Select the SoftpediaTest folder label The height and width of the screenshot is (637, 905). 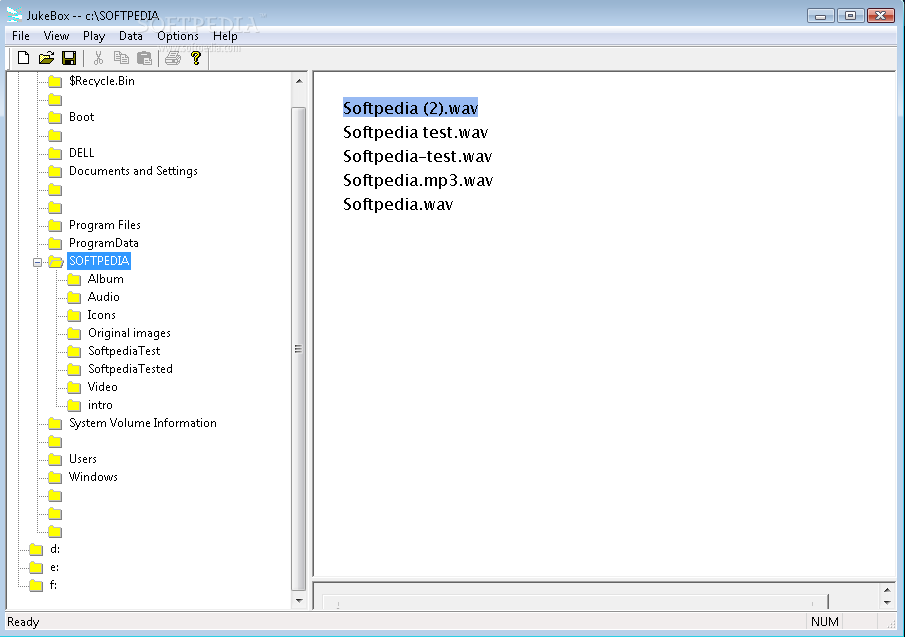pyautogui.click(x=124, y=351)
